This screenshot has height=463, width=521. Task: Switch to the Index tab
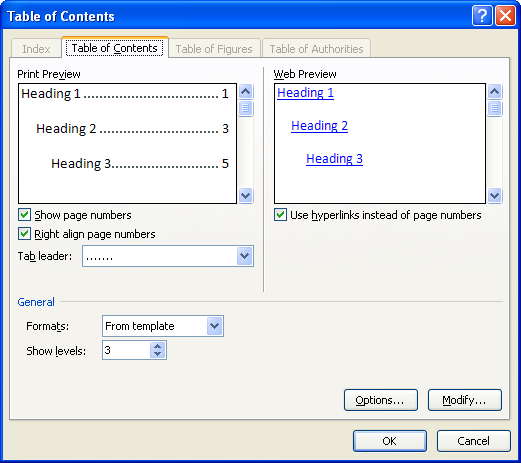(36, 49)
